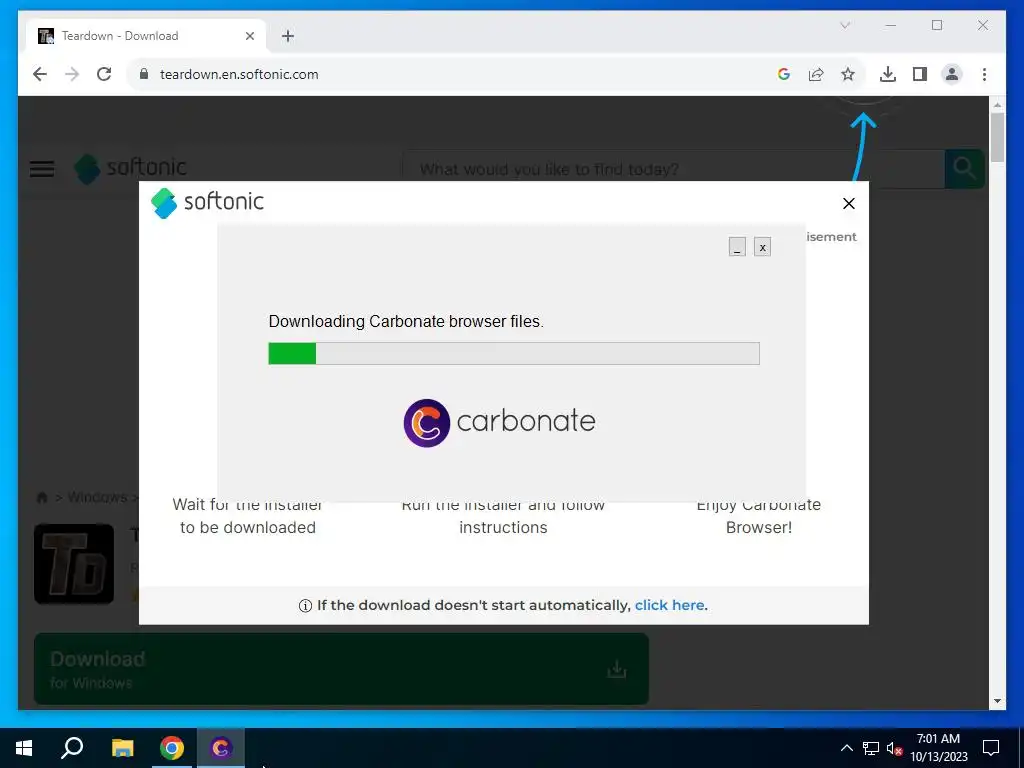Click the page scrollbar up arrow
This screenshot has width=1024, height=768.
pyautogui.click(x=997, y=104)
